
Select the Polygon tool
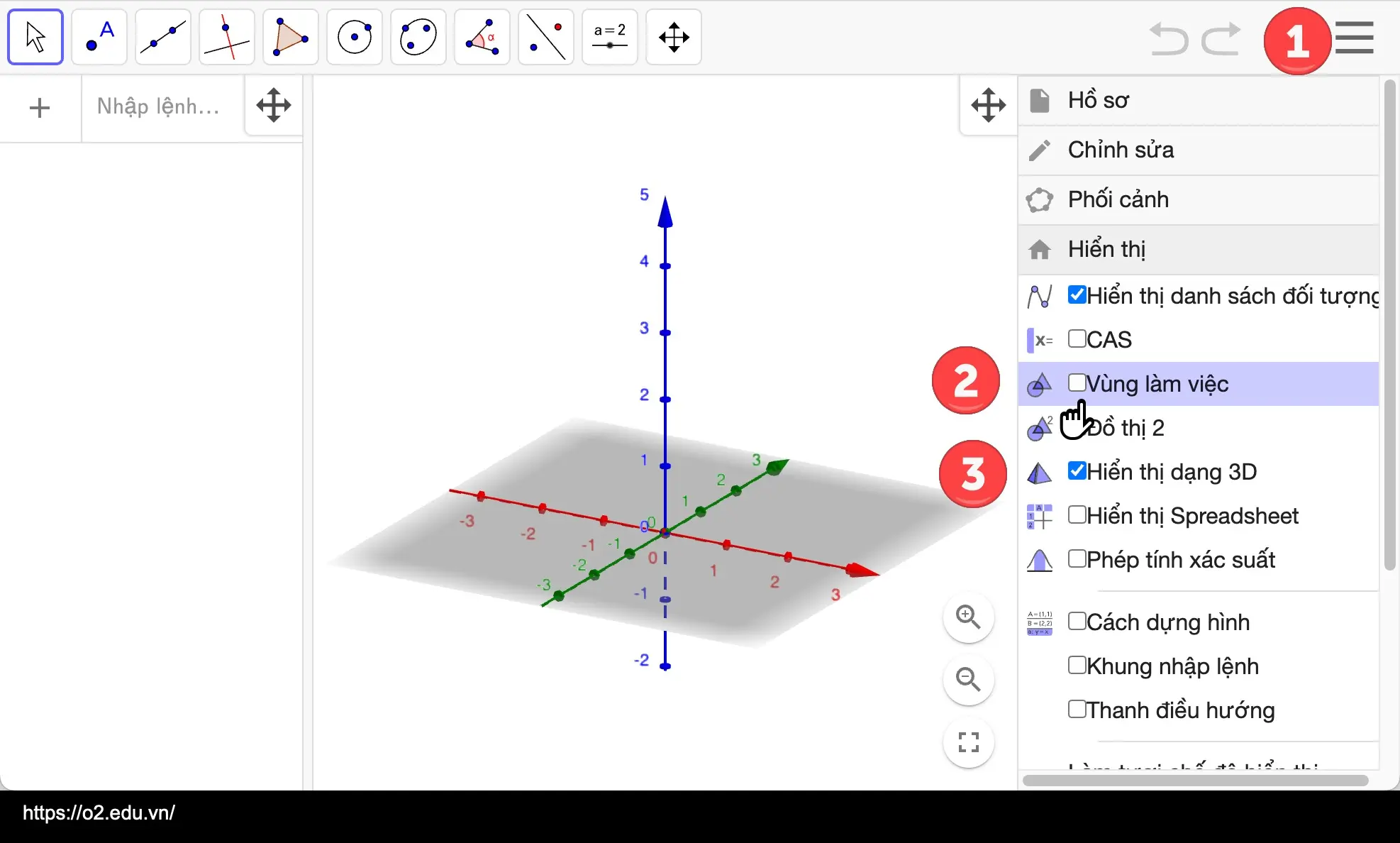point(291,37)
